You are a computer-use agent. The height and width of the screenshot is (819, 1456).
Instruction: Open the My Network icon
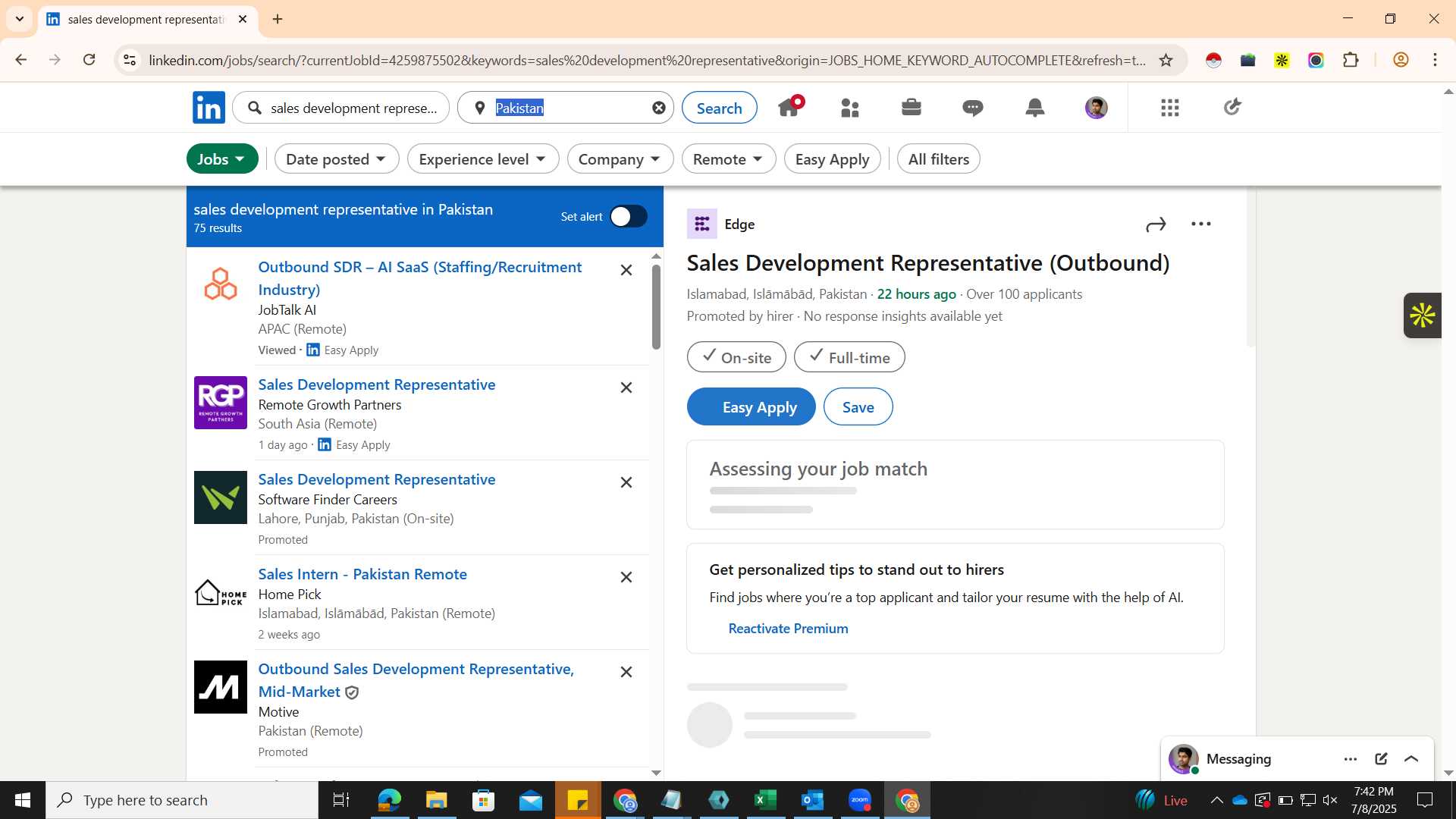pos(850,108)
